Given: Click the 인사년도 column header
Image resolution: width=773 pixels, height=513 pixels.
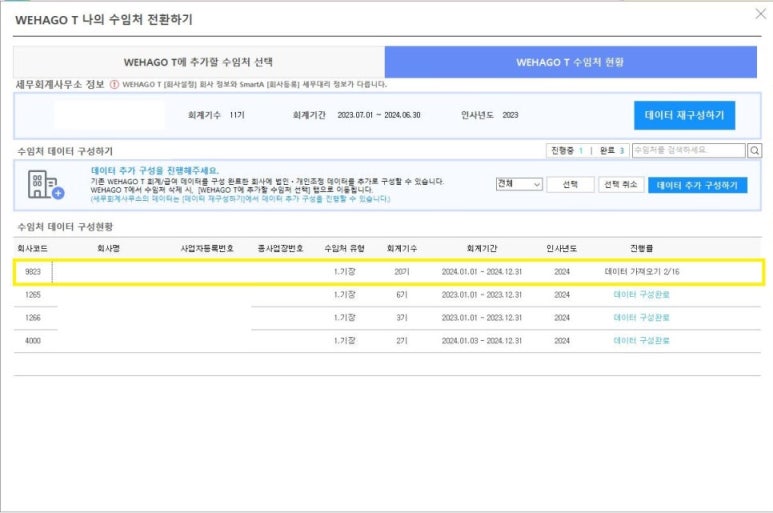Looking at the screenshot, I should tap(562, 248).
